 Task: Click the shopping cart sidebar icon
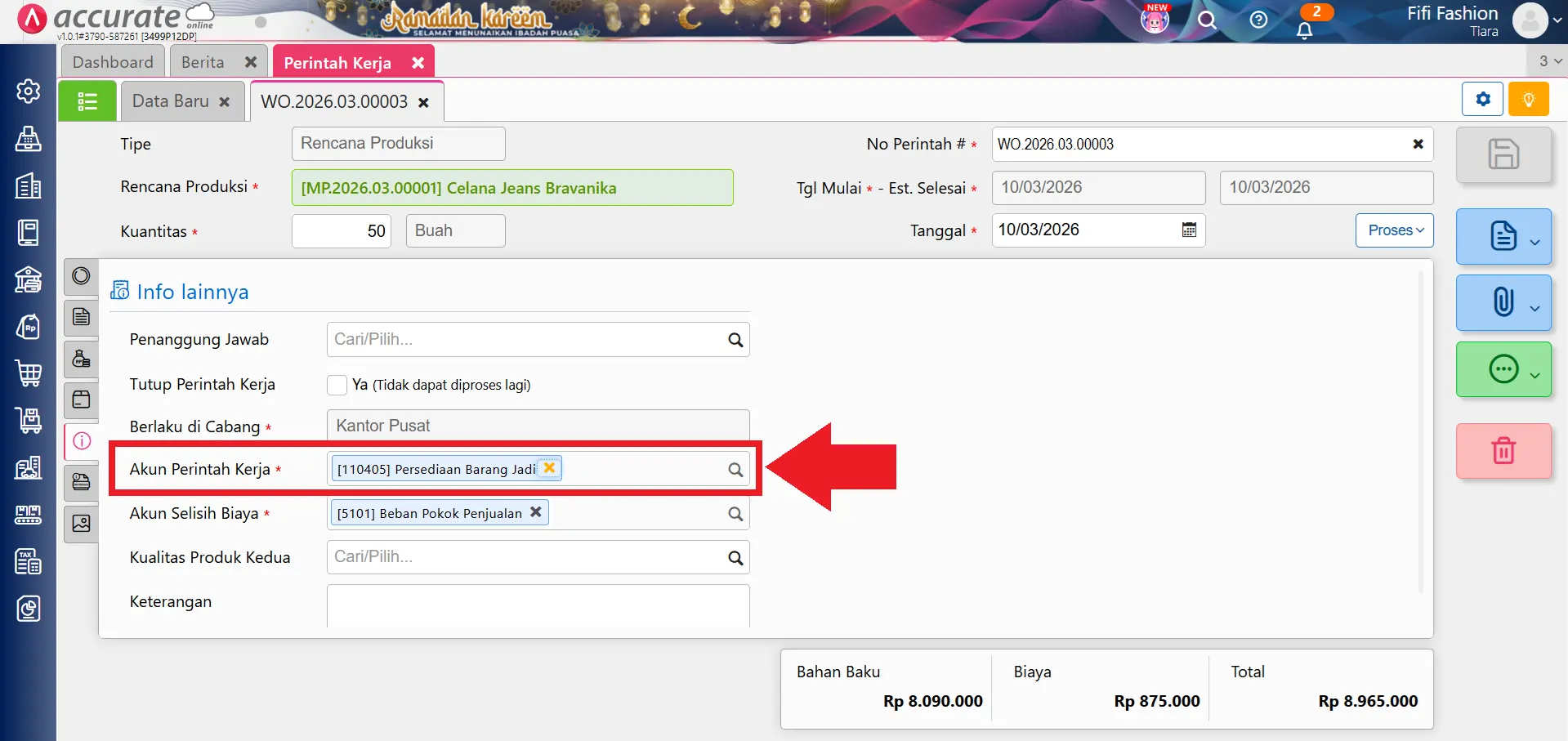[x=29, y=373]
